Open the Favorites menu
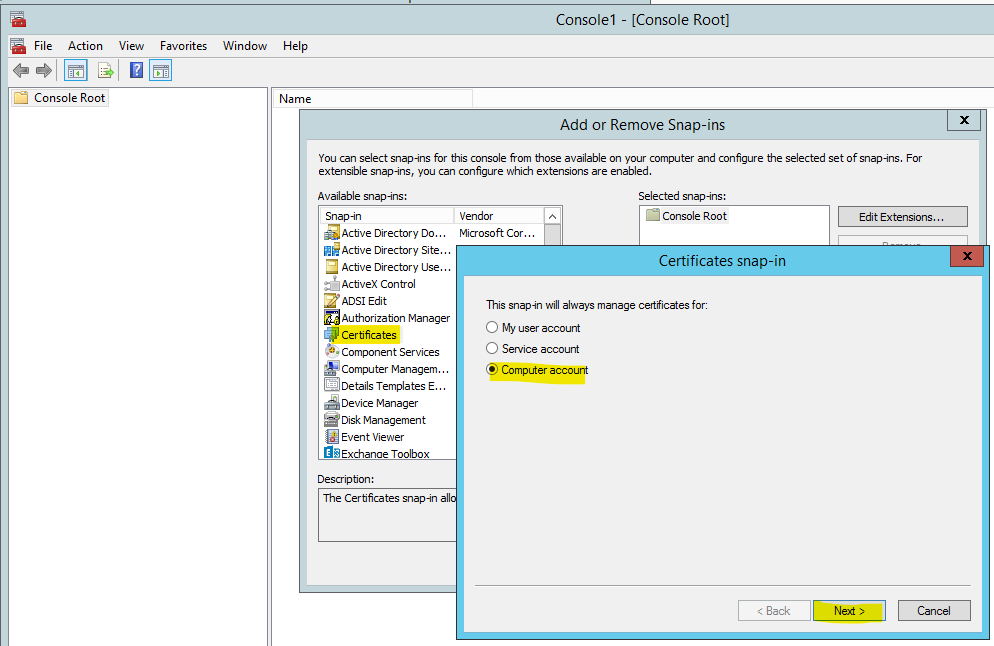Screen dimensions: 994x646 [x=183, y=46]
